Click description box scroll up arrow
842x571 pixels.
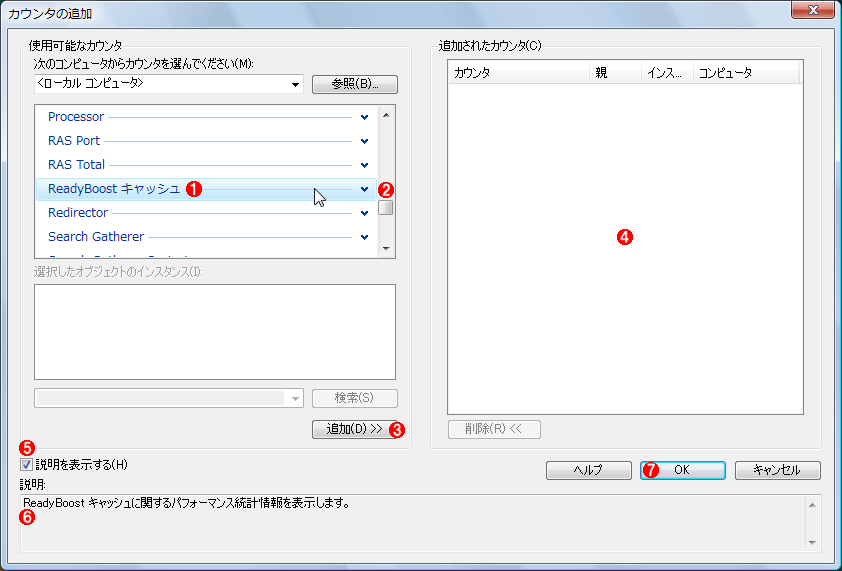(x=812, y=505)
